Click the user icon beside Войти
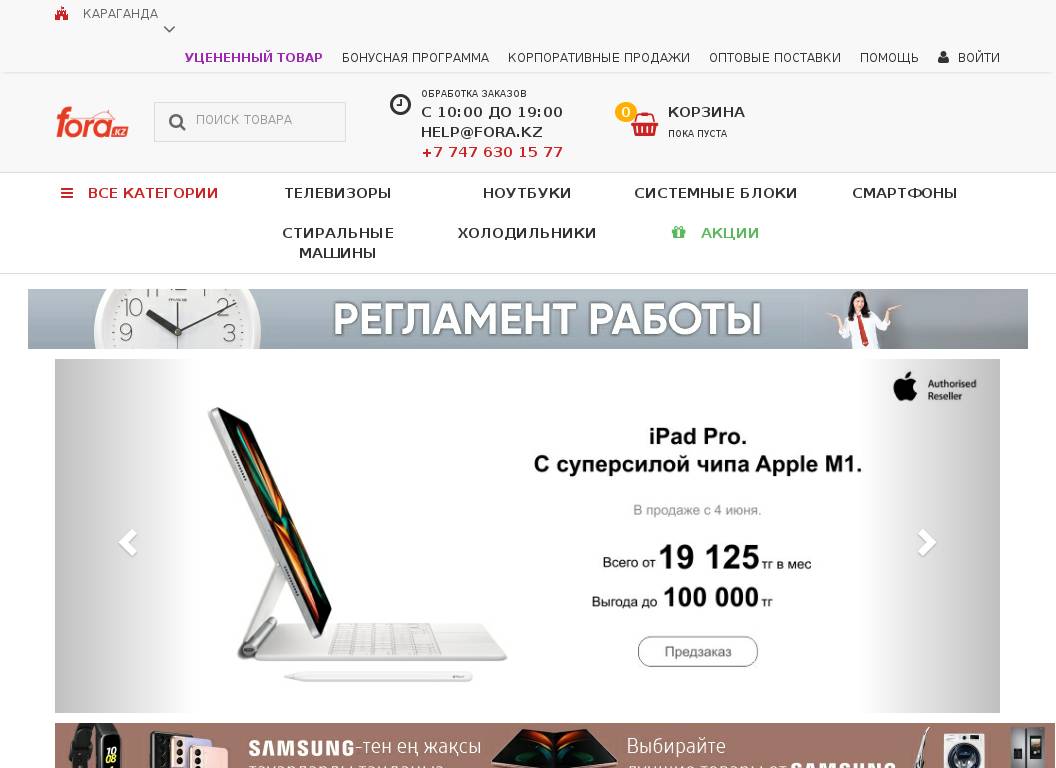 943,57
